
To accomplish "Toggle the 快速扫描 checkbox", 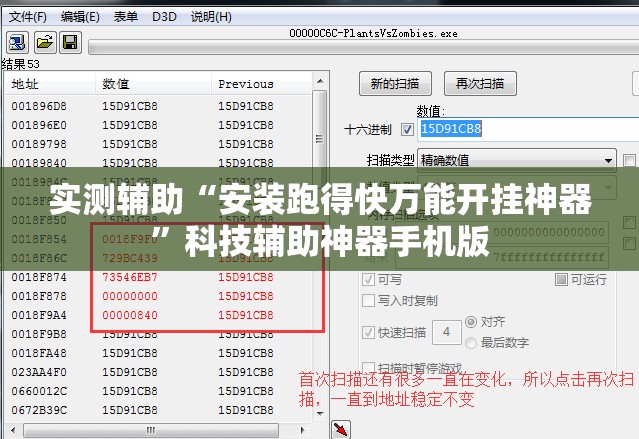I will coord(368,332).
